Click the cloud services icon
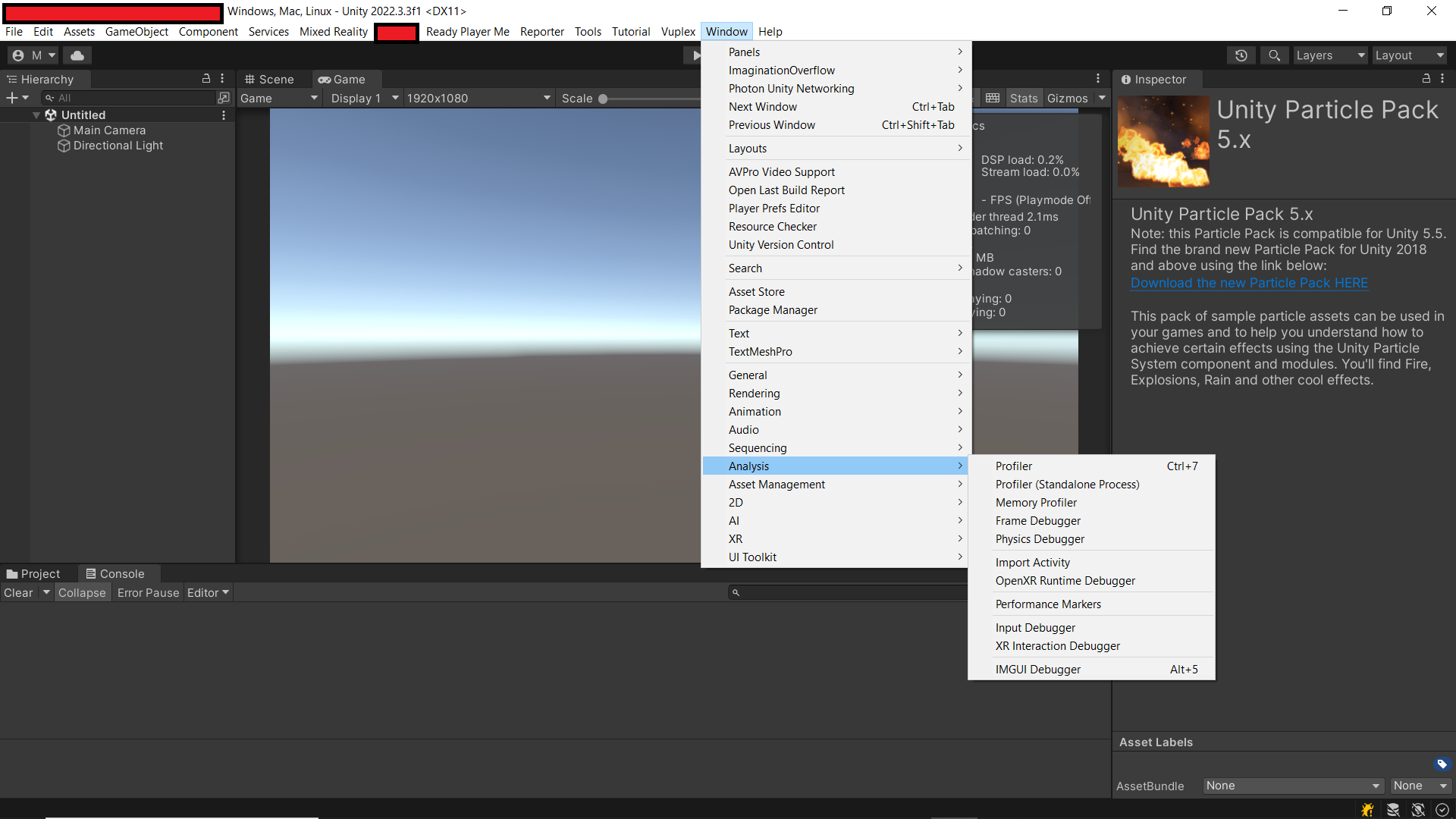 [77, 55]
